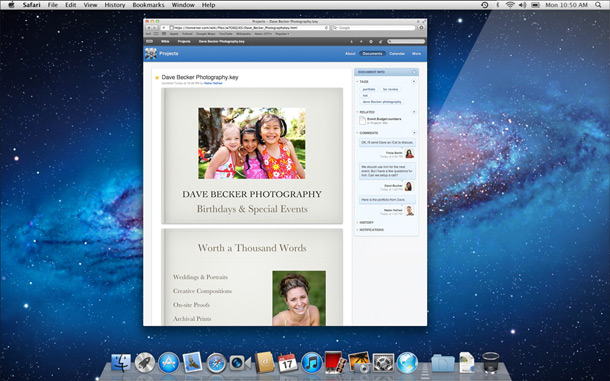Open the File menu

[x=53, y=5]
